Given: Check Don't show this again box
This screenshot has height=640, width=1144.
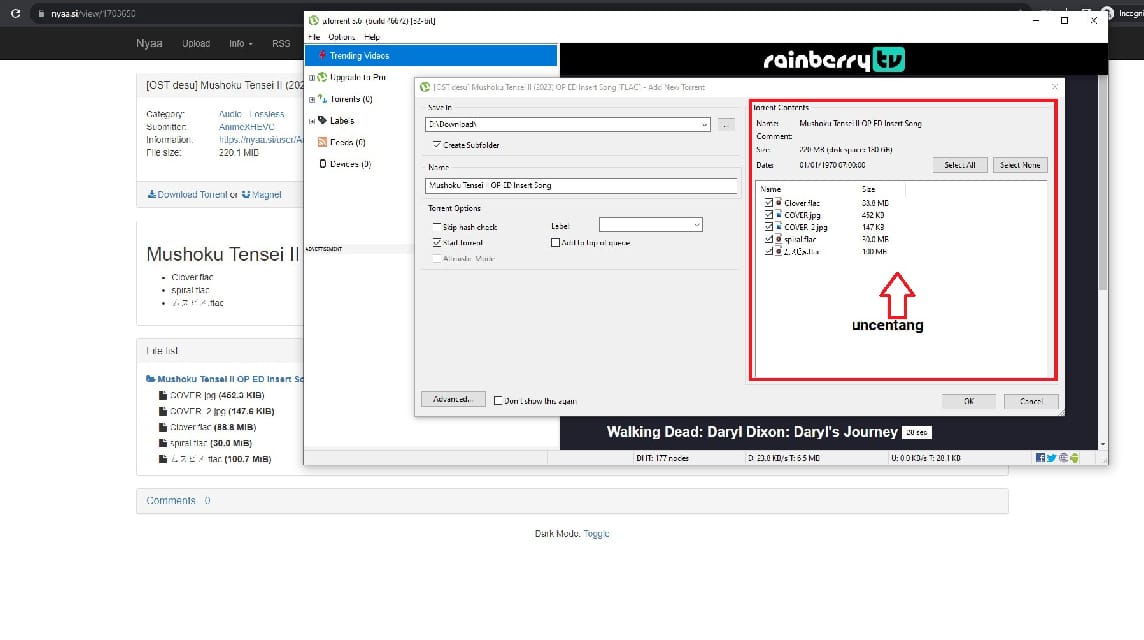Looking at the screenshot, I should tap(498, 401).
